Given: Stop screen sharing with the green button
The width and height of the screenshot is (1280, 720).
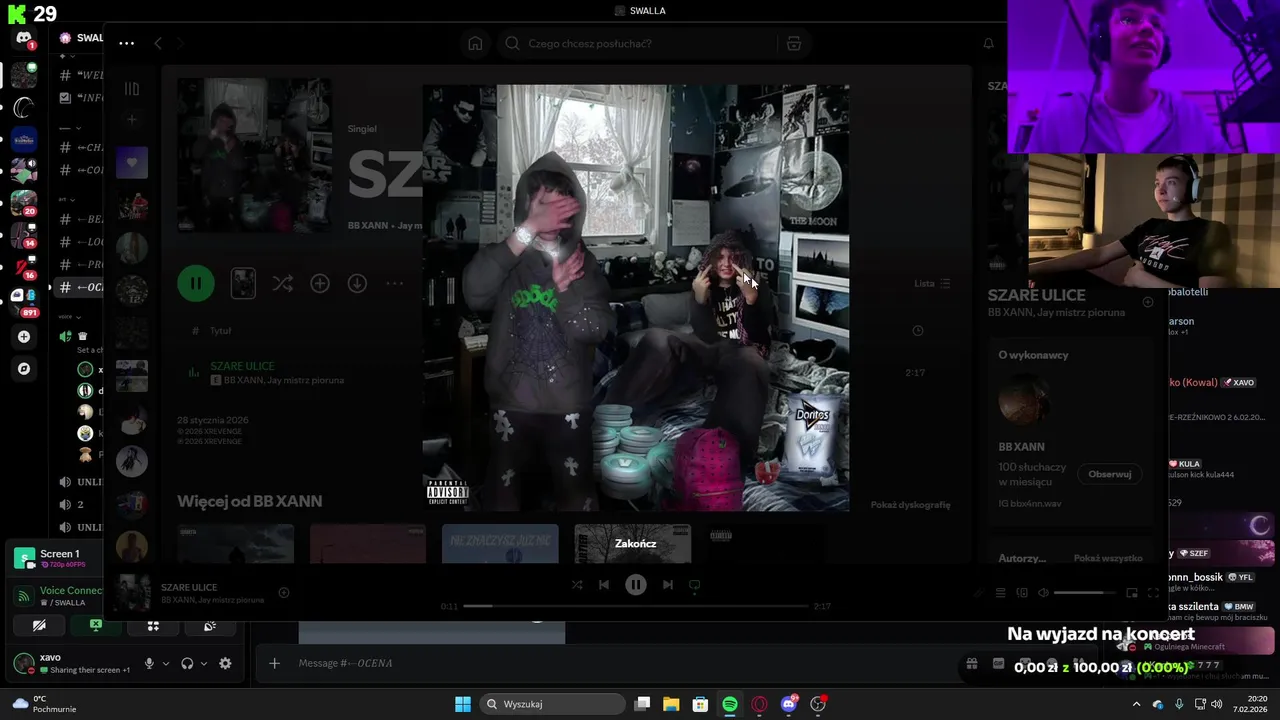Looking at the screenshot, I should point(96,626).
